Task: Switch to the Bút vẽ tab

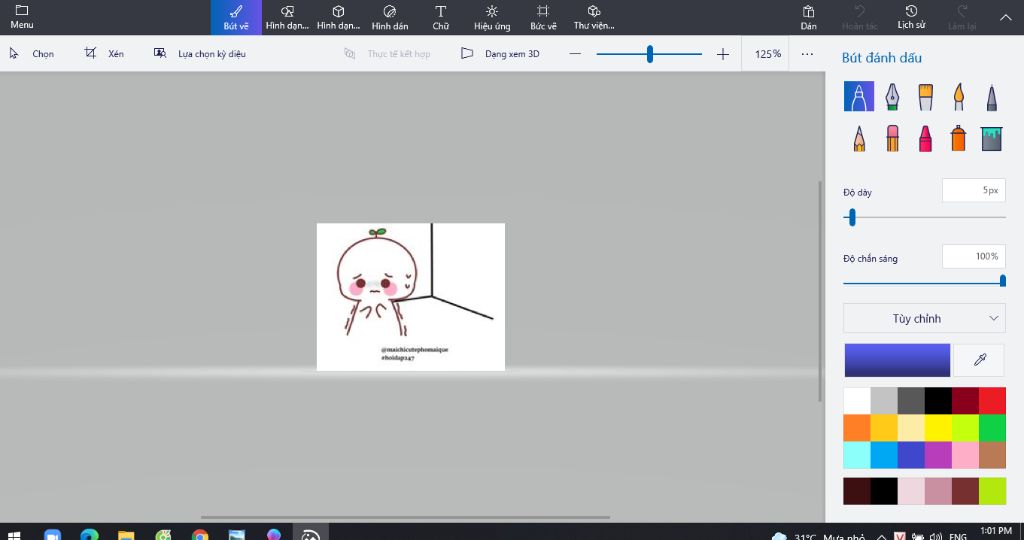Action: coord(236,18)
